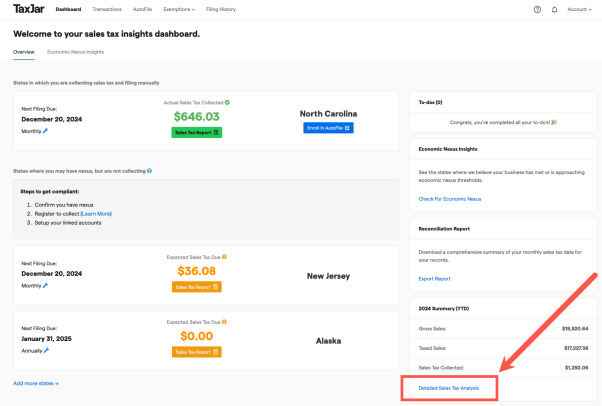Image resolution: width=602 pixels, height=406 pixels.
Task: Click the To-dos (0) heading
Action: (x=430, y=103)
